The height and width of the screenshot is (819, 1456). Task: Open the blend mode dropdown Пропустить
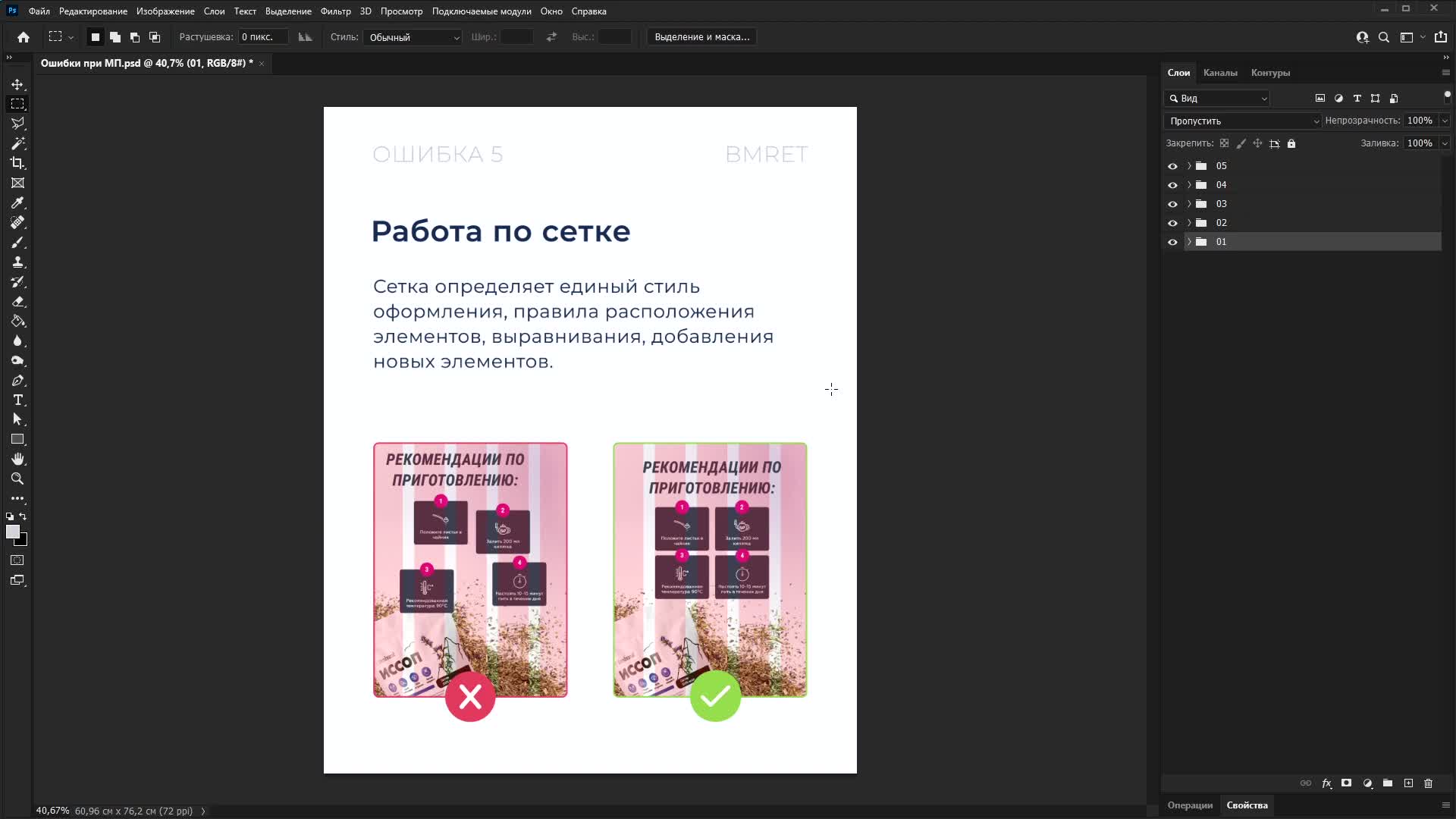click(1242, 121)
